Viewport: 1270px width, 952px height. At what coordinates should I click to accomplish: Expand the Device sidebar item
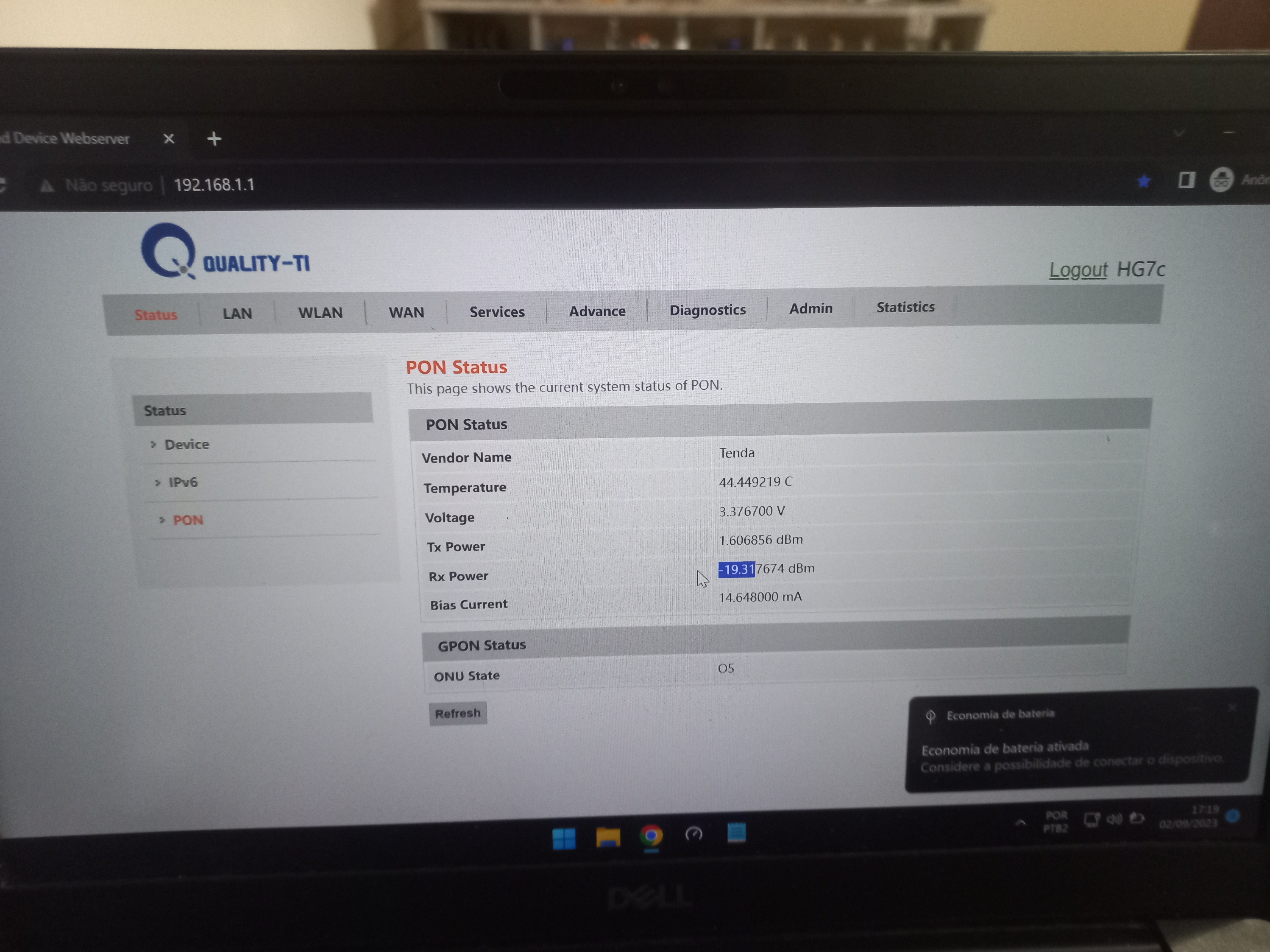tap(186, 444)
